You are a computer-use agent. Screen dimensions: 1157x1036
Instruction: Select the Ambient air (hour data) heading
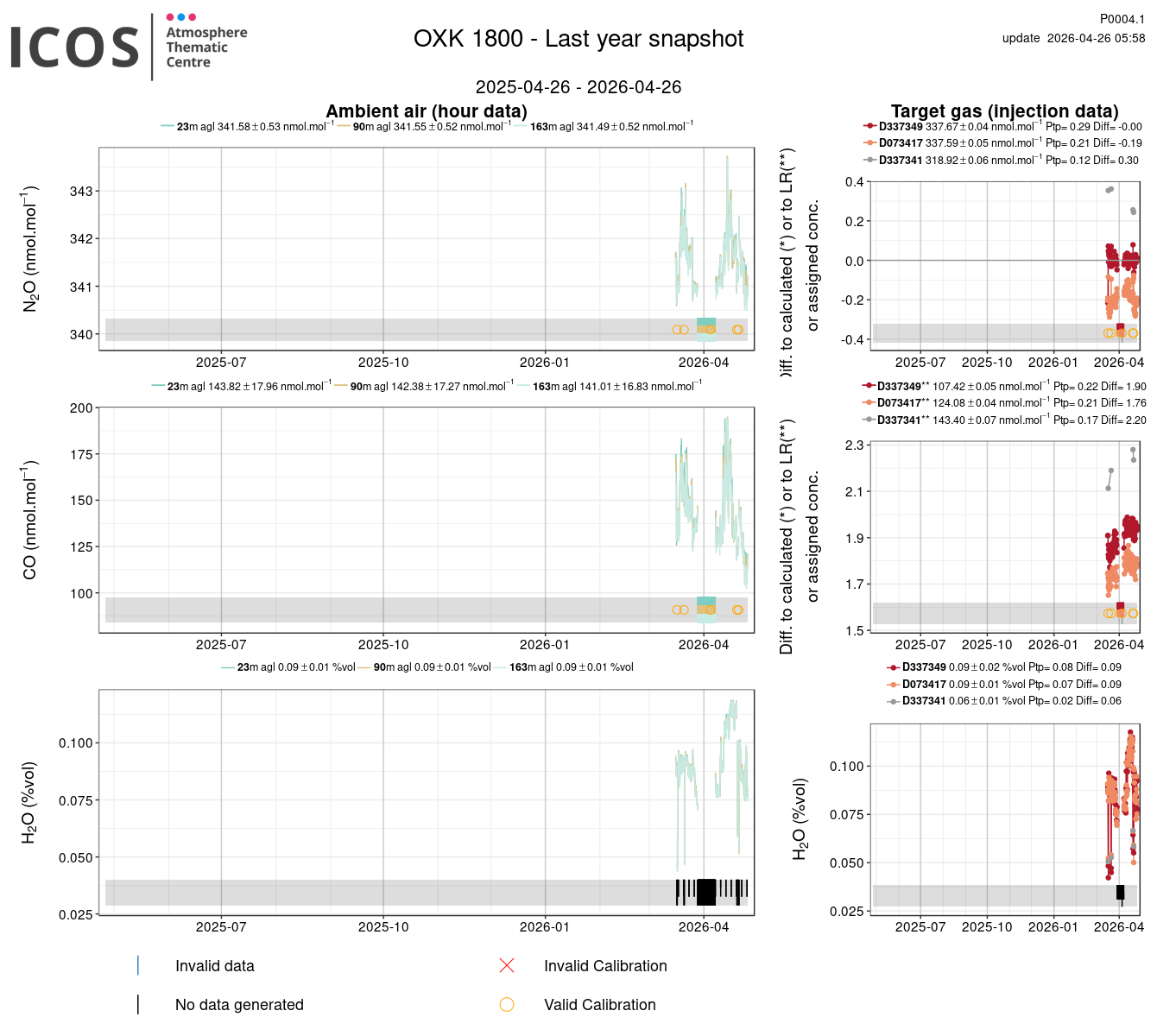(426, 111)
